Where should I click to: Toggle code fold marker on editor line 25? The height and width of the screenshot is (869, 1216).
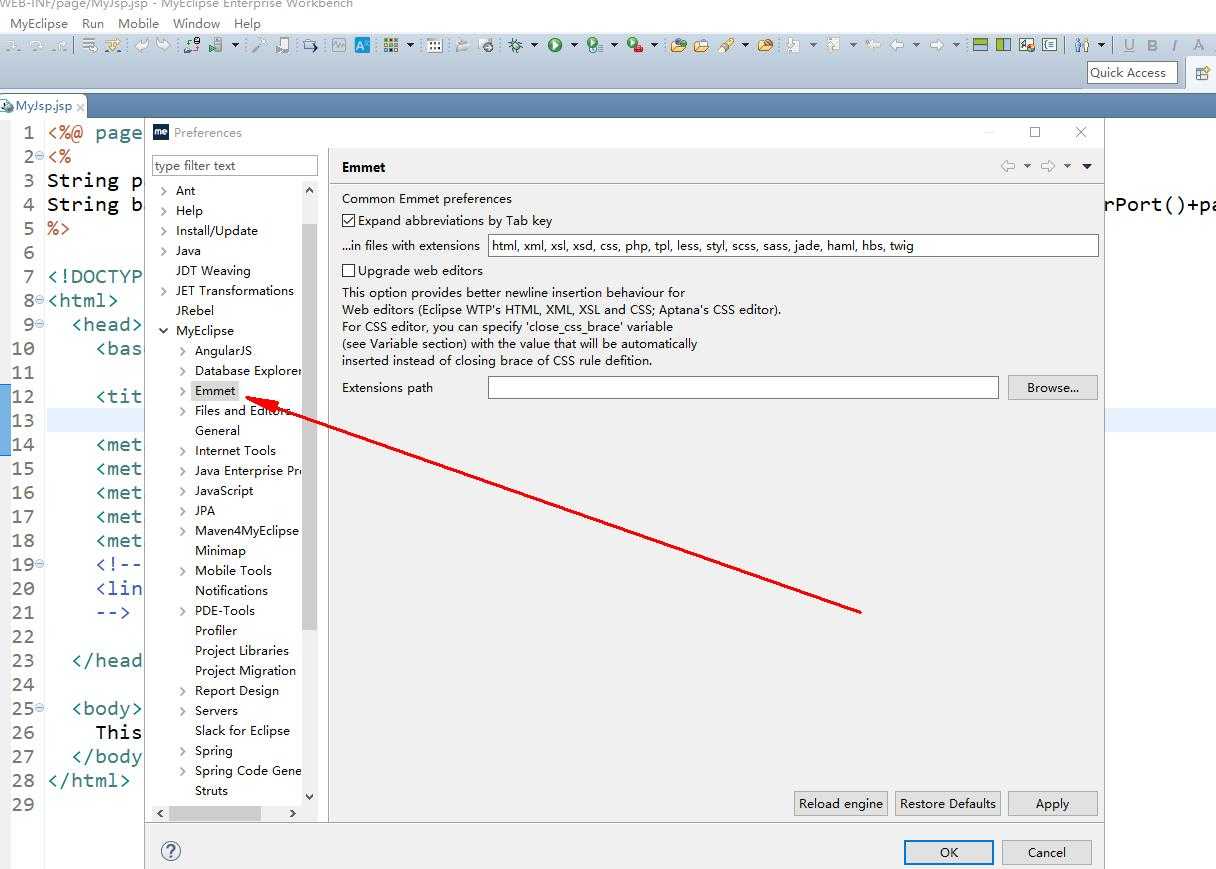(x=39, y=708)
